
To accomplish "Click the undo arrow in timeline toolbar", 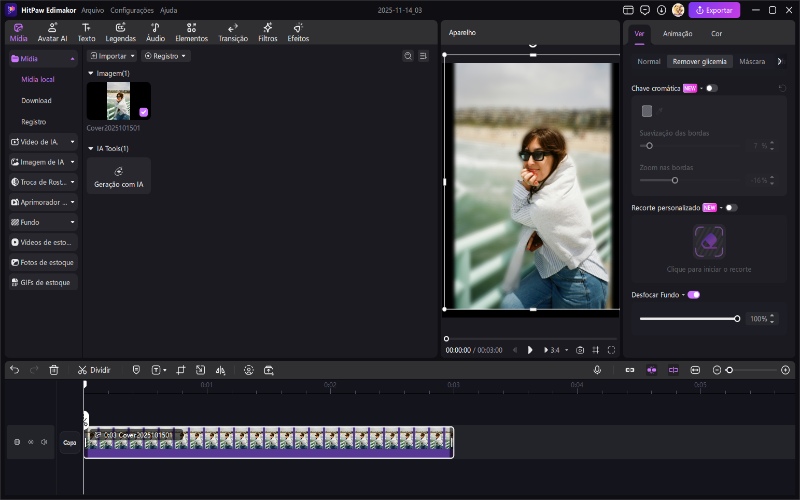I will (14, 370).
